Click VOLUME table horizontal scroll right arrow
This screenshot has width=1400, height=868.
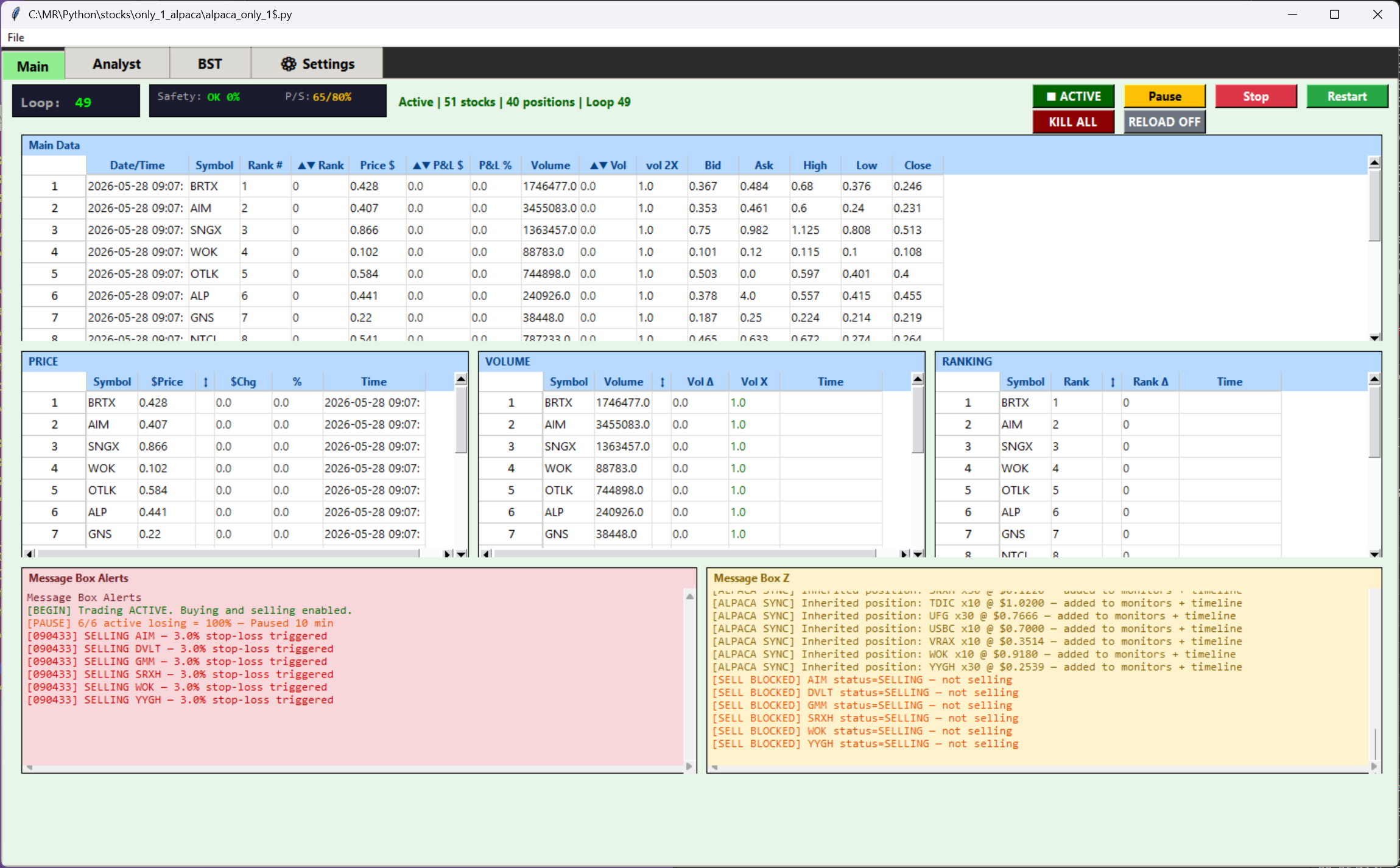(904, 554)
